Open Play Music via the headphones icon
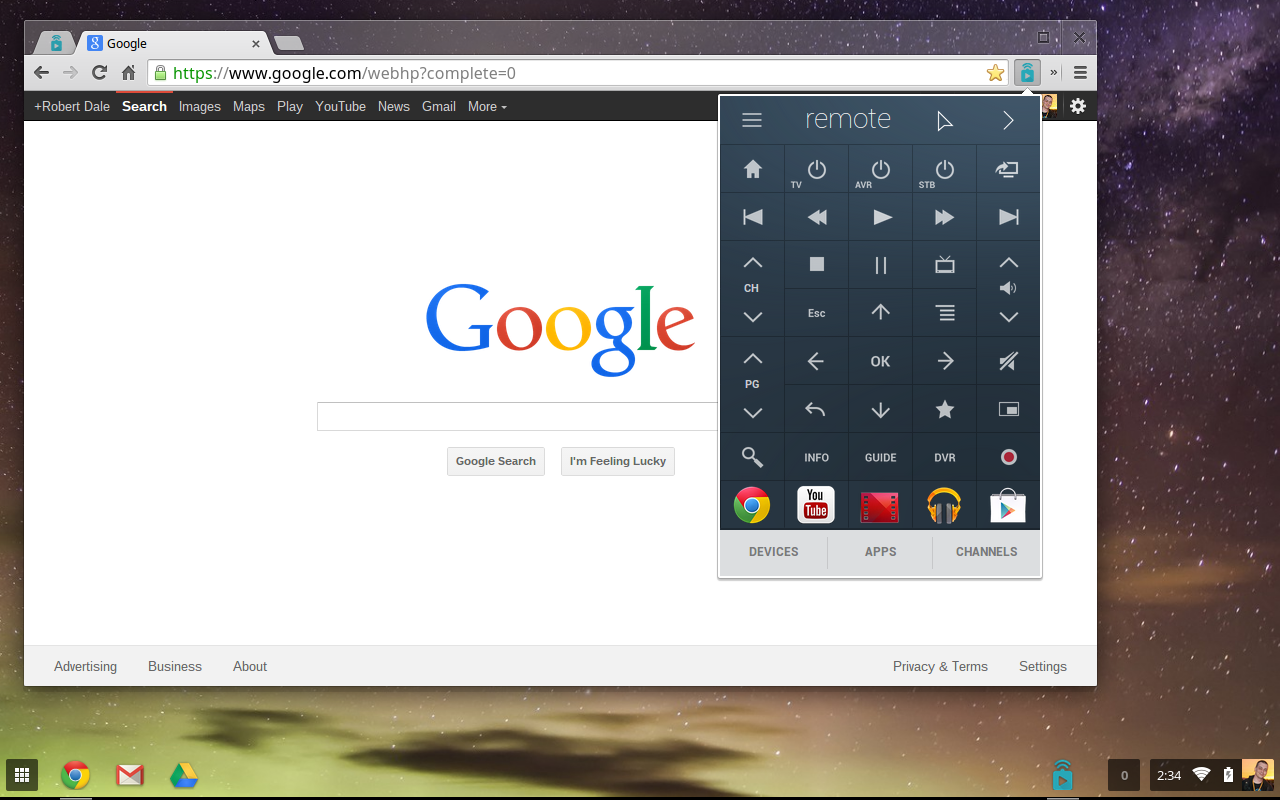The width and height of the screenshot is (1280, 800). tap(944, 505)
